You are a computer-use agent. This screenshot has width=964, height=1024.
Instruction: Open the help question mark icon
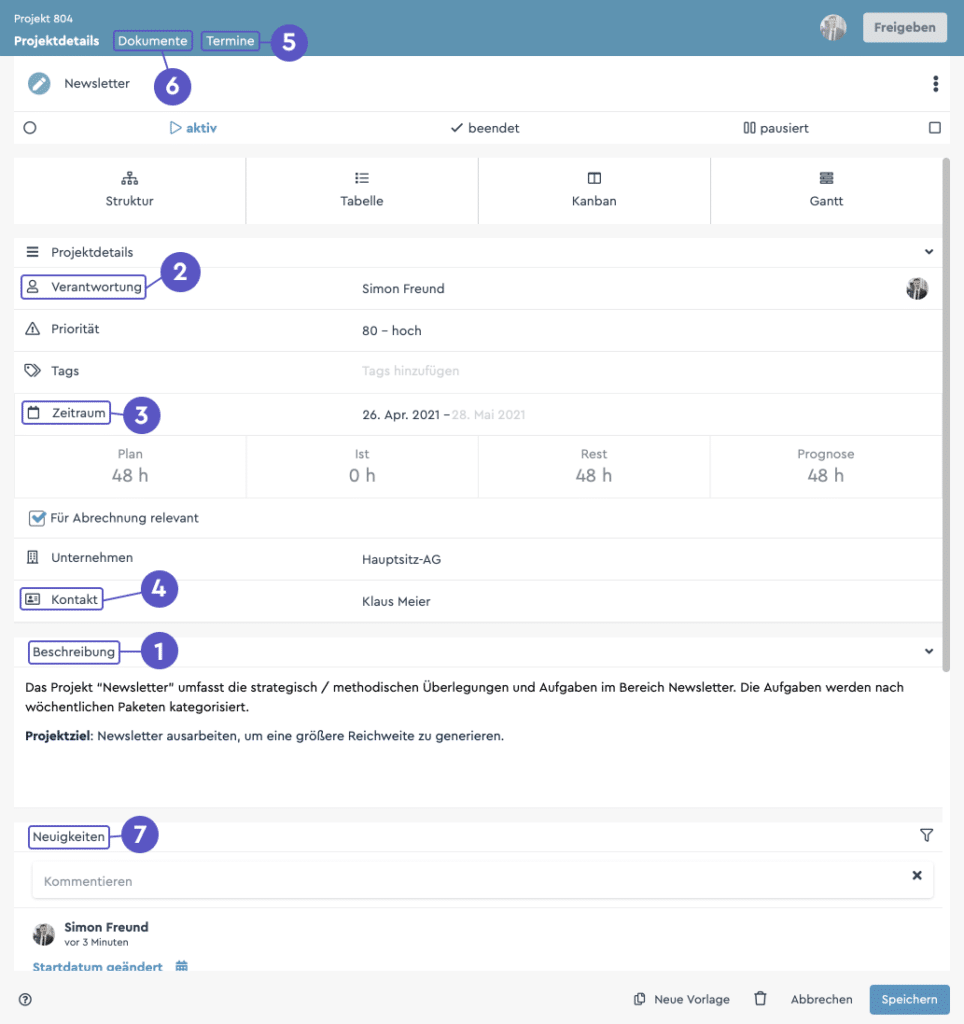tap(26, 999)
